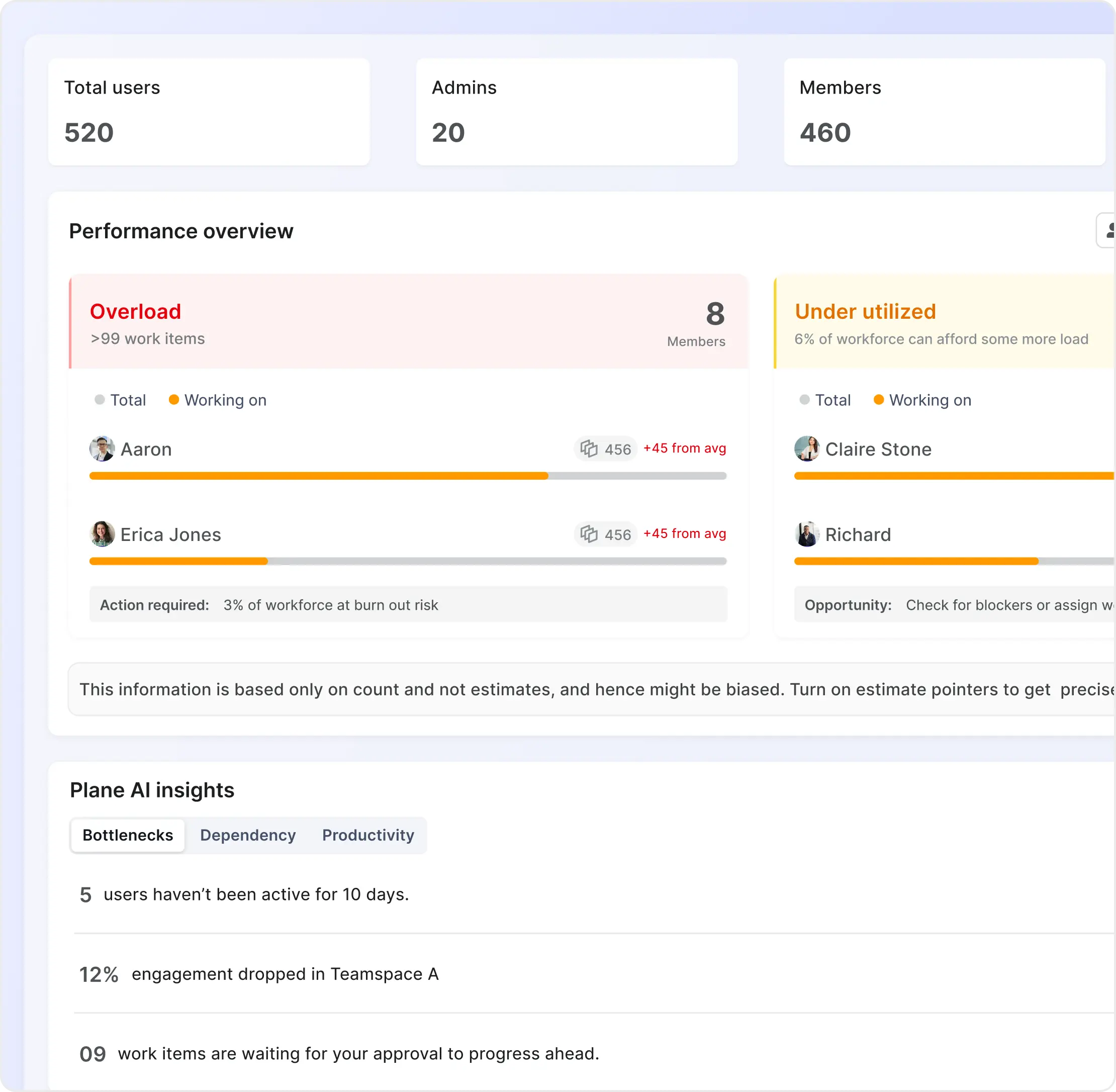
Task: Switch to the Dependency tab
Action: [x=248, y=835]
